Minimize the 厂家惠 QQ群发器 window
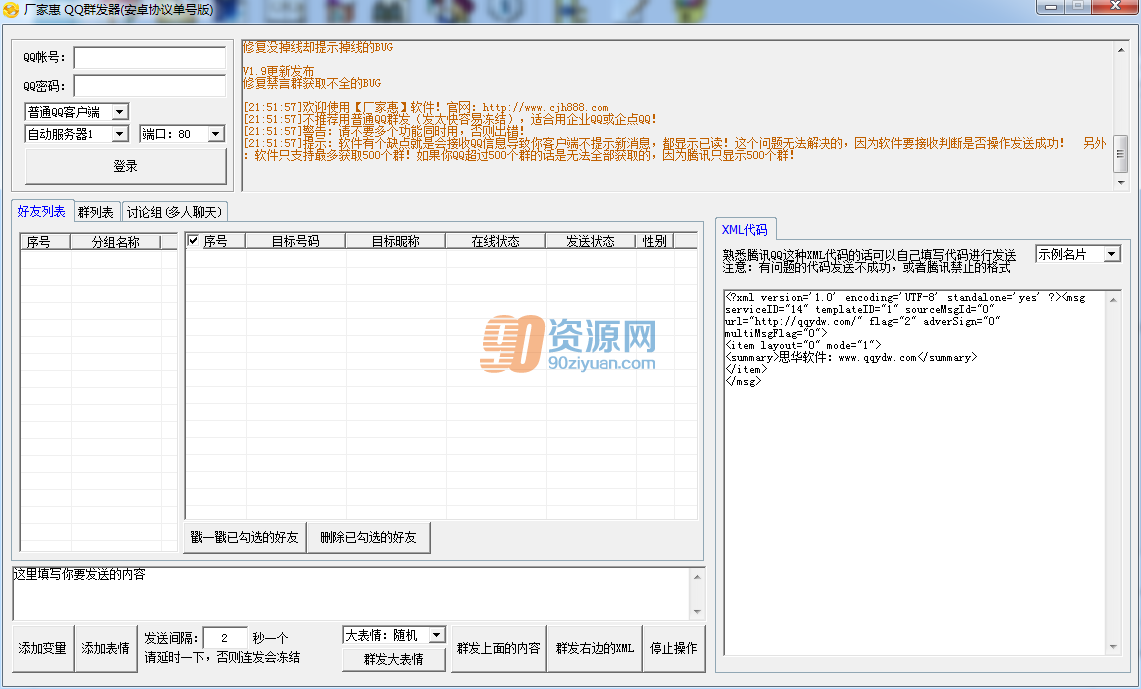 (x=1051, y=7)
